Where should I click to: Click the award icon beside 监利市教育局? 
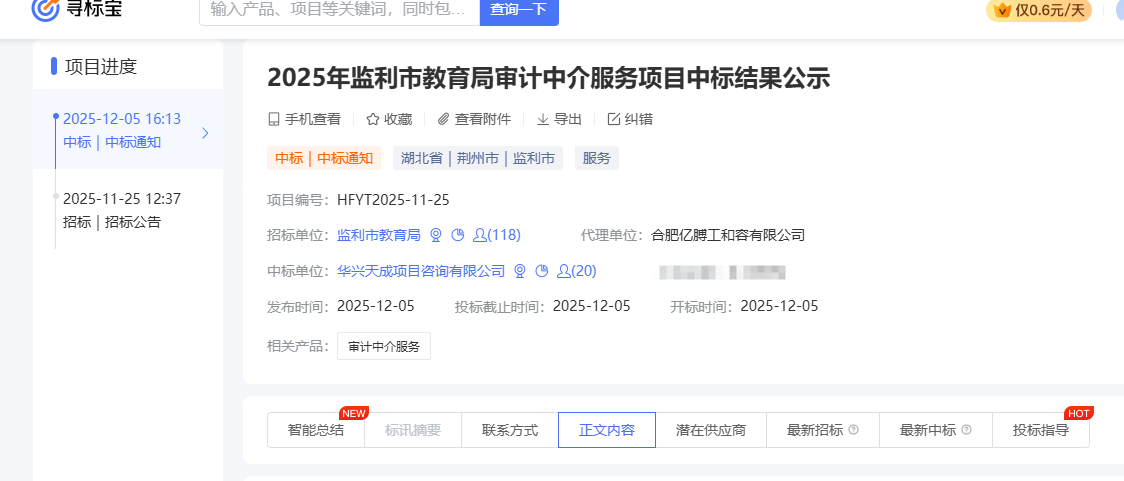click(436, 235)
